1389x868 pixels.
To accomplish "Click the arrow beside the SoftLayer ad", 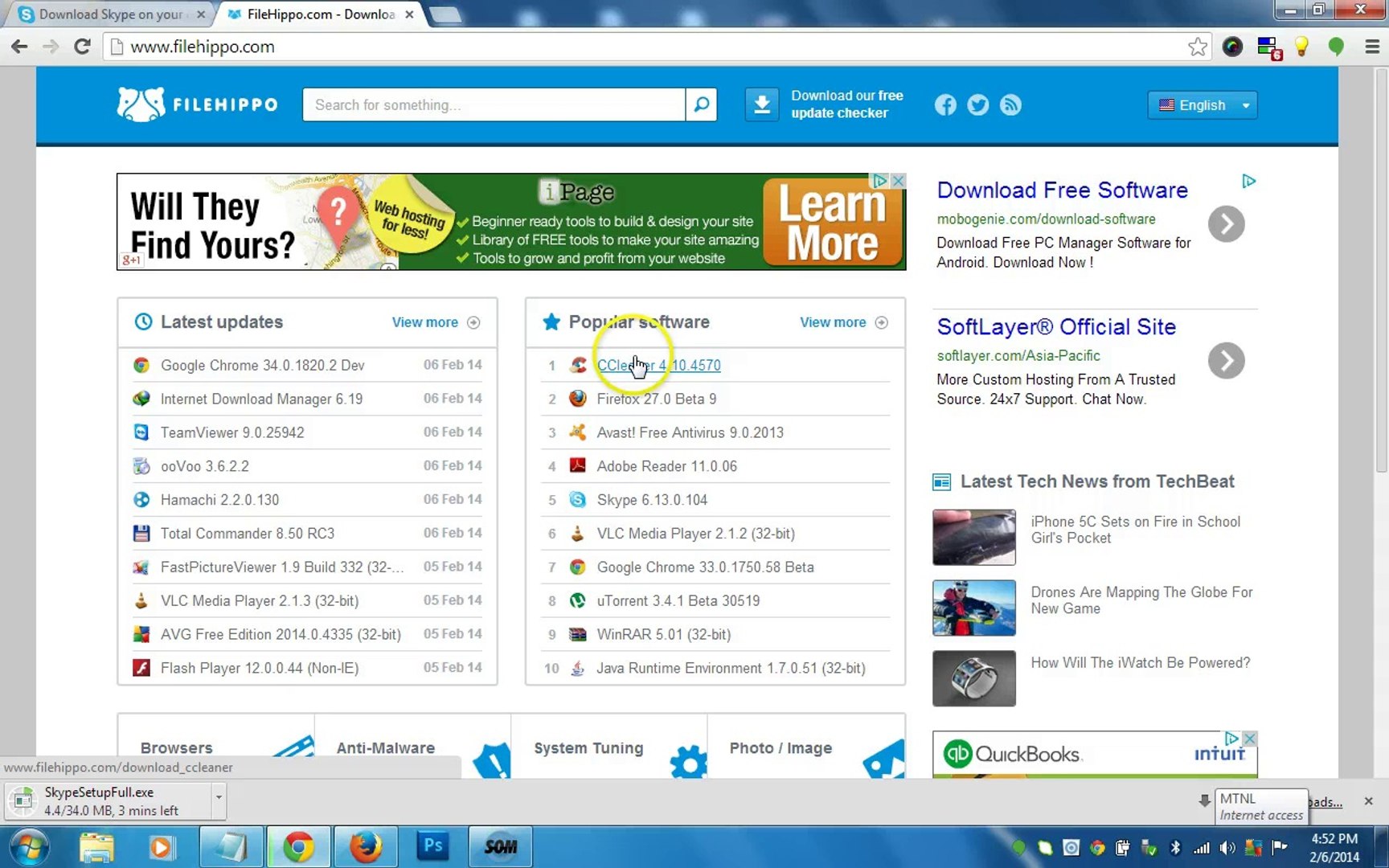I will (1226, 360).
